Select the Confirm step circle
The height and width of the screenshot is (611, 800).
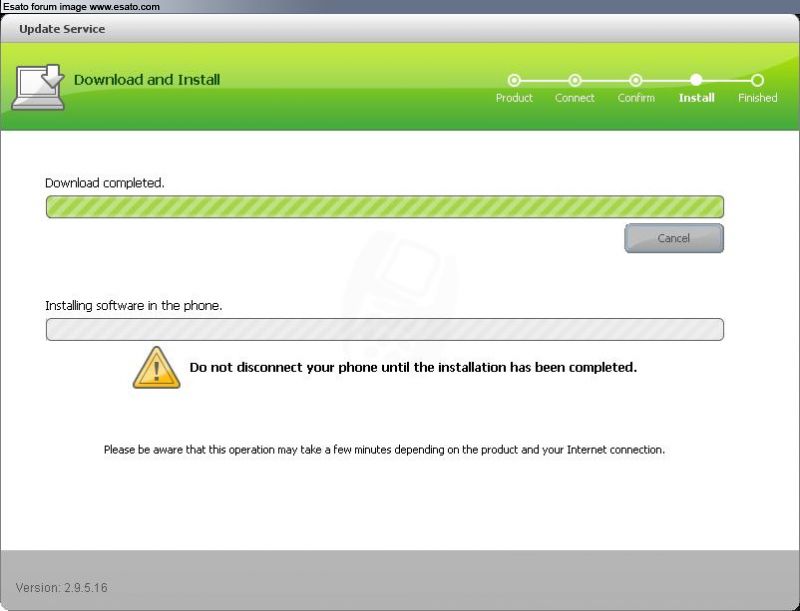(635, 80)
